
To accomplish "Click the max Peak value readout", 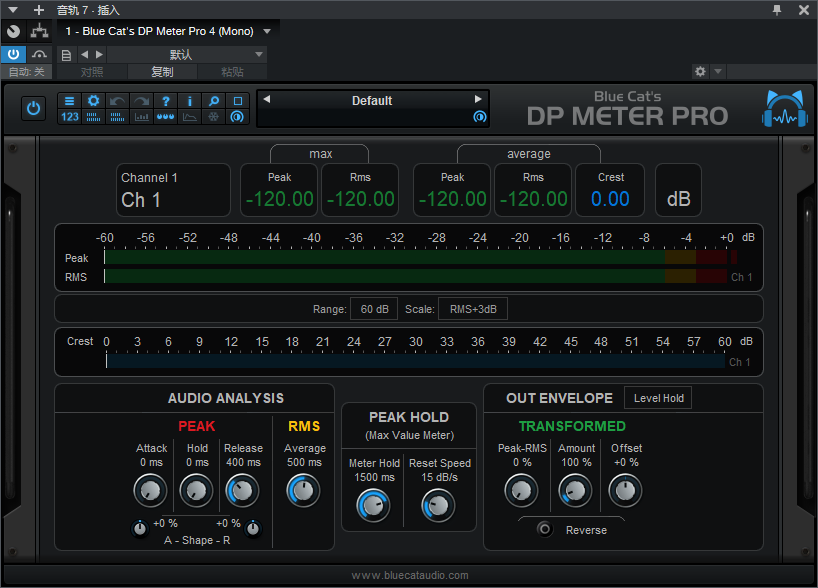I will click(x=279, y=199).
